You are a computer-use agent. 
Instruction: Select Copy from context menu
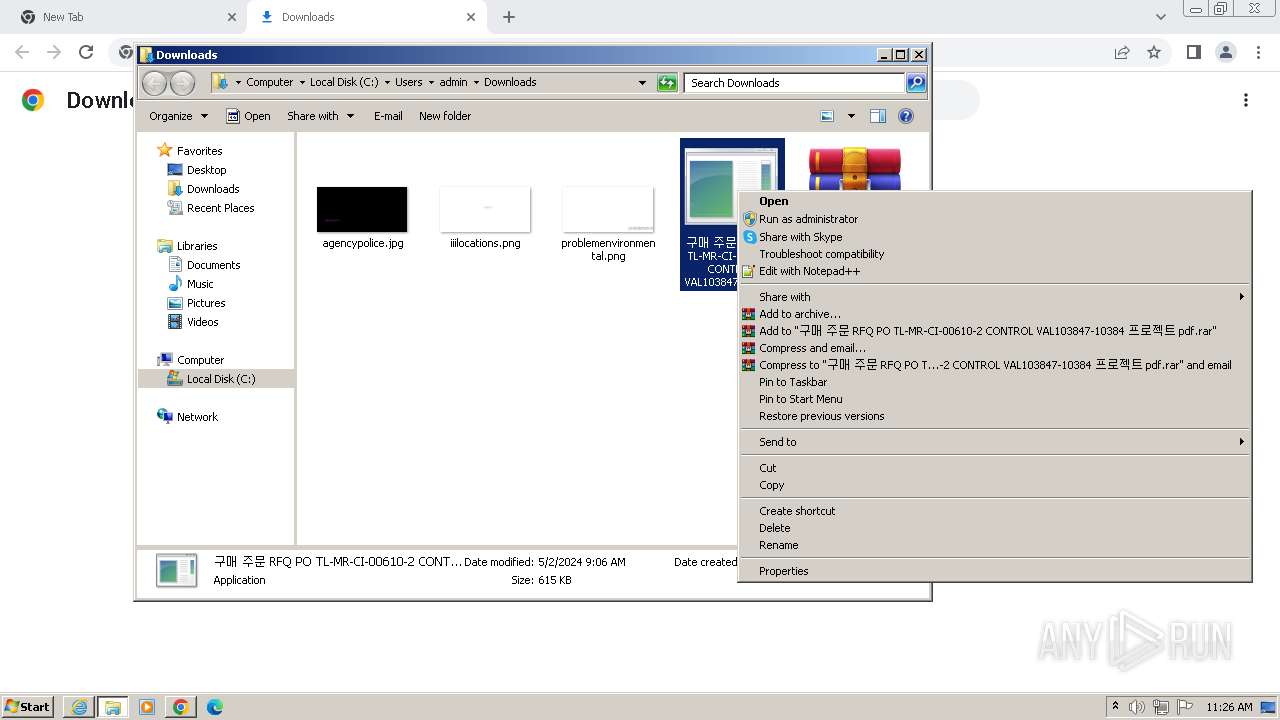pyautogui.click(x=771, y=485)
